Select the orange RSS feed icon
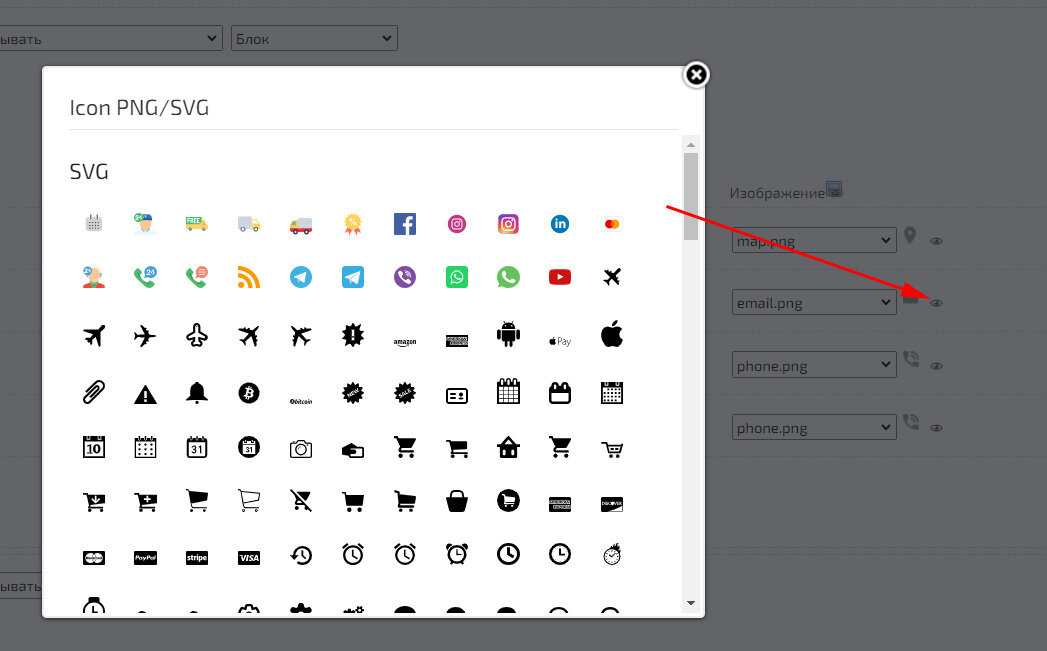This screenshot has width=1047, height=651. (249, 277)
